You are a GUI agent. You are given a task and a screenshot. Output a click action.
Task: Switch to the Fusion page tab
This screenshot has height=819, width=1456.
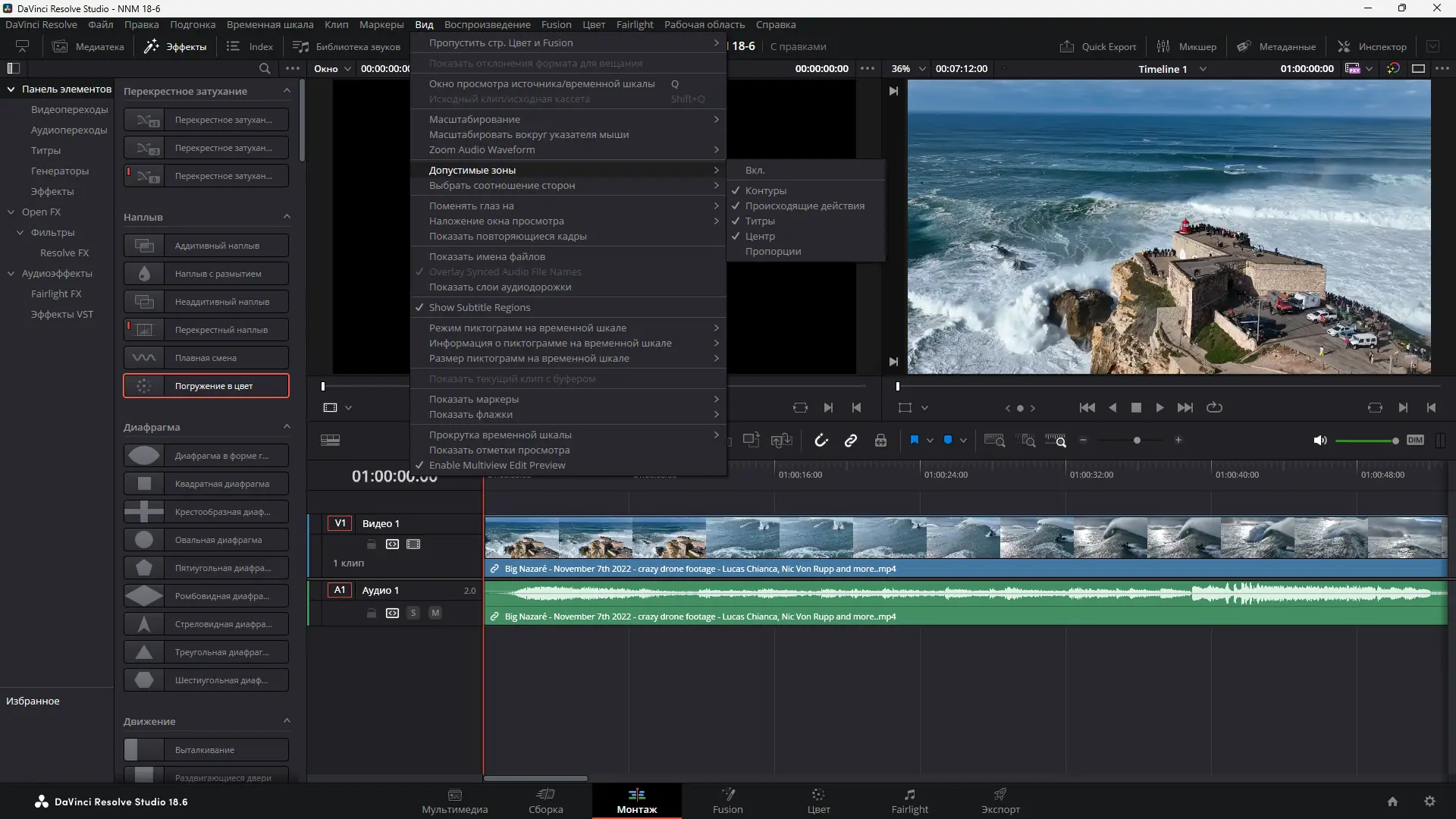pyautogui.click(x=727, y=801)
